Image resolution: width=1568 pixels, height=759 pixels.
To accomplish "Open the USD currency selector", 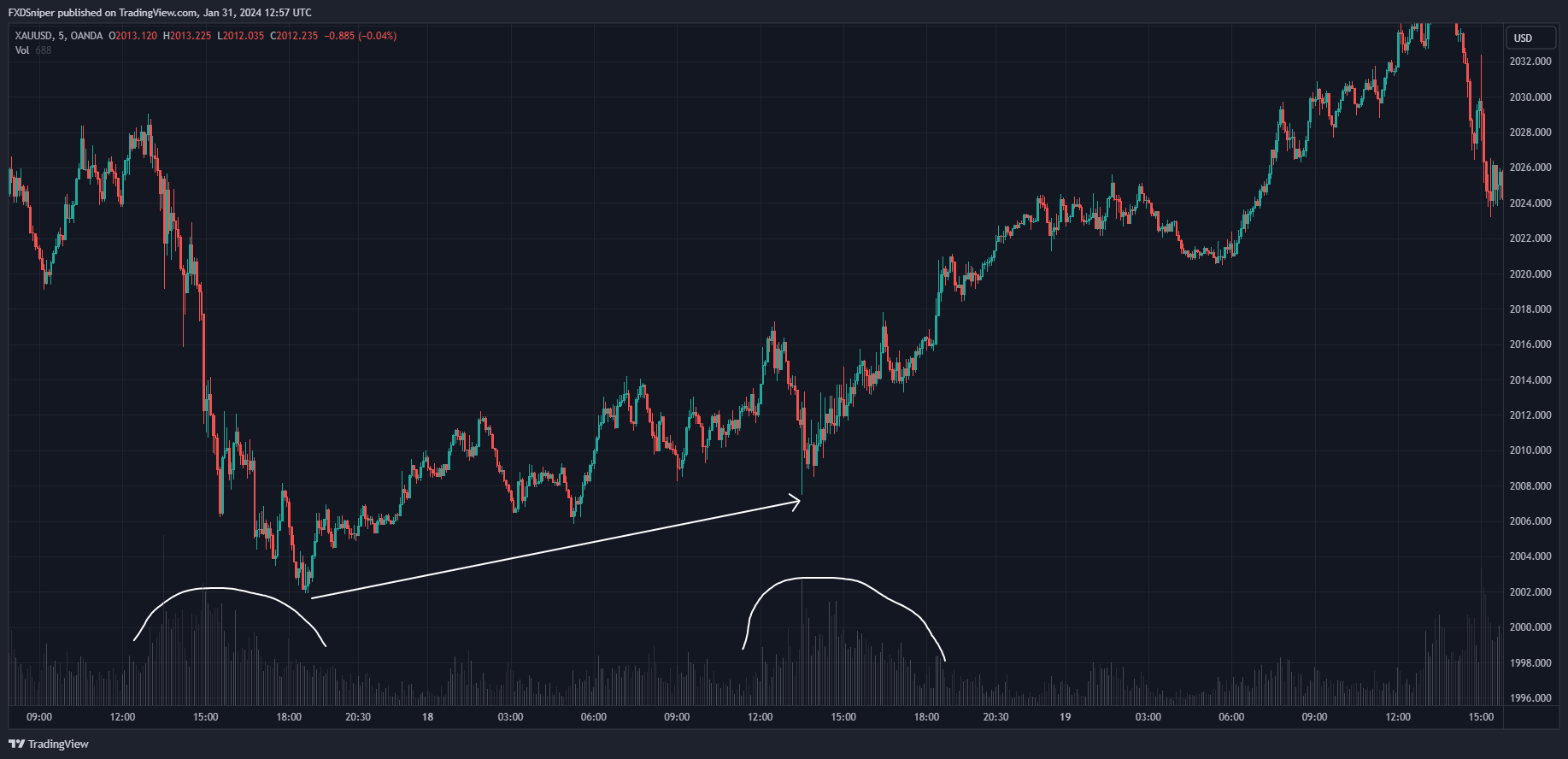I will (x=1524, y=38).
